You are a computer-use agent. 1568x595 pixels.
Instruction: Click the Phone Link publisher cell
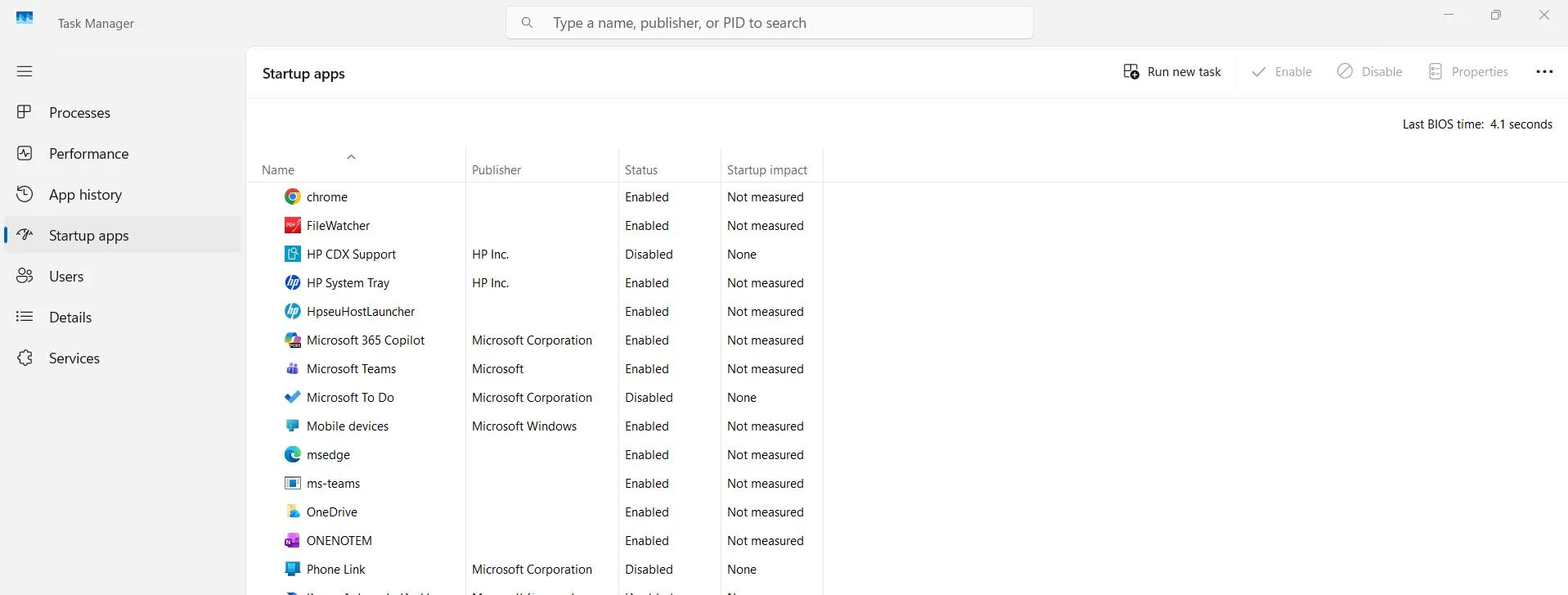532,570
